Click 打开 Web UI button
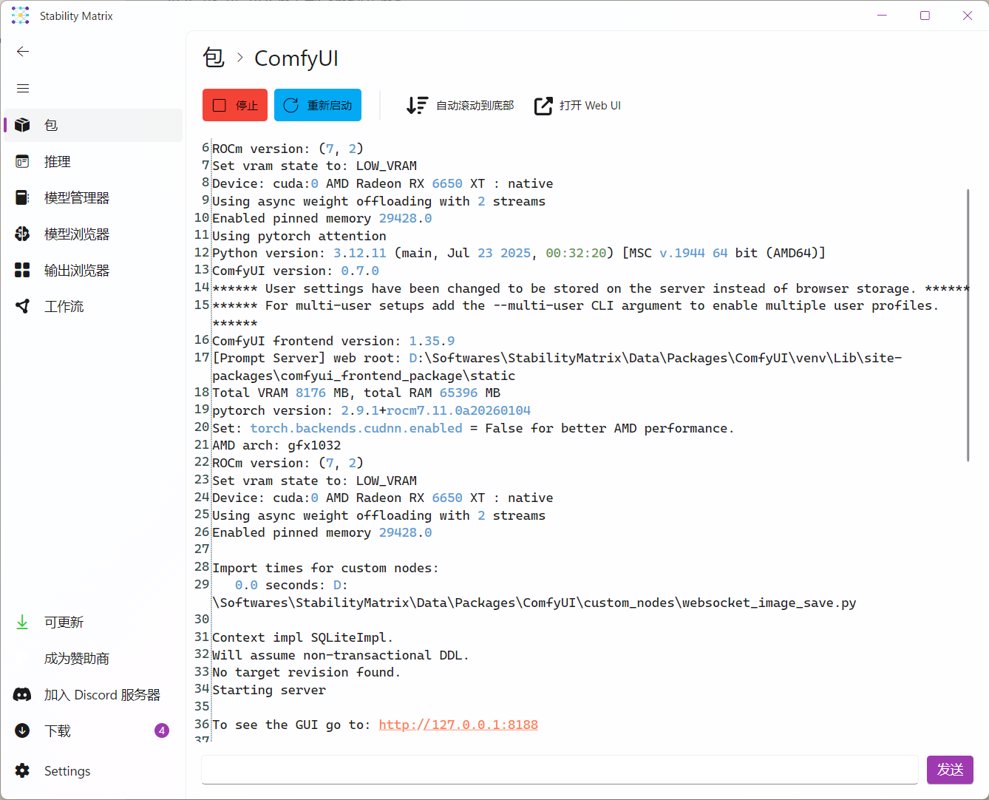989x800 pixels. click(577, 105)
